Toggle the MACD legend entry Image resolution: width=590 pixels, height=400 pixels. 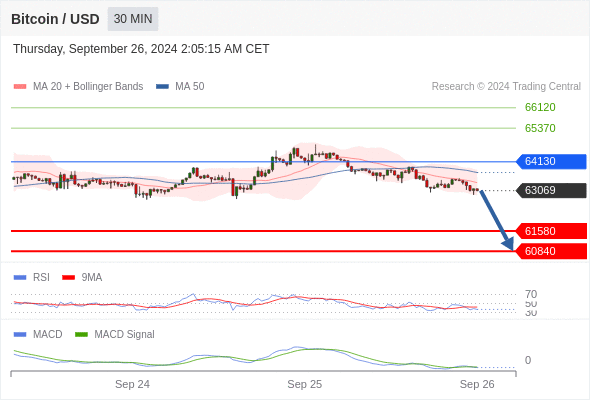(x=38, y=334)
